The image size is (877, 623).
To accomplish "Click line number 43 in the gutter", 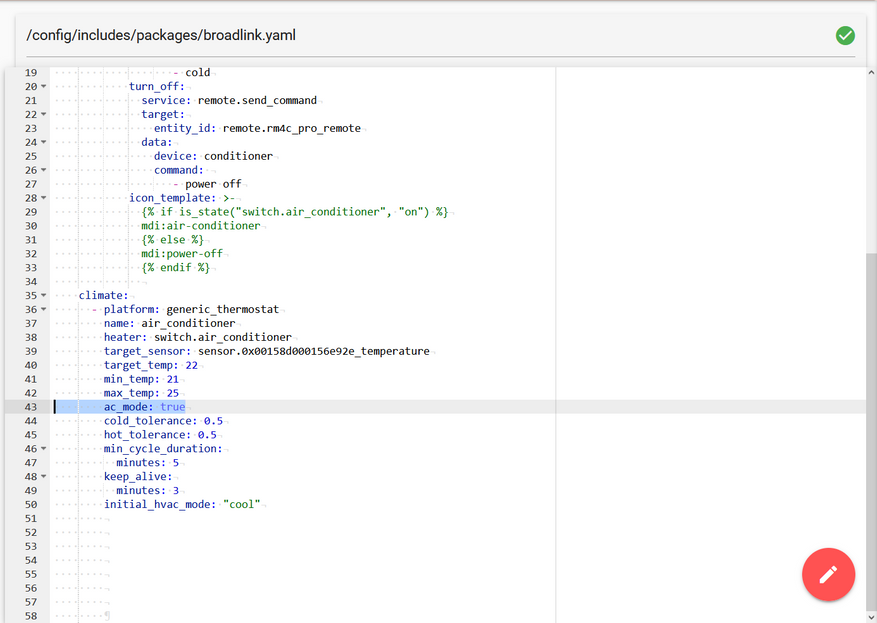I will pos(31,407).
